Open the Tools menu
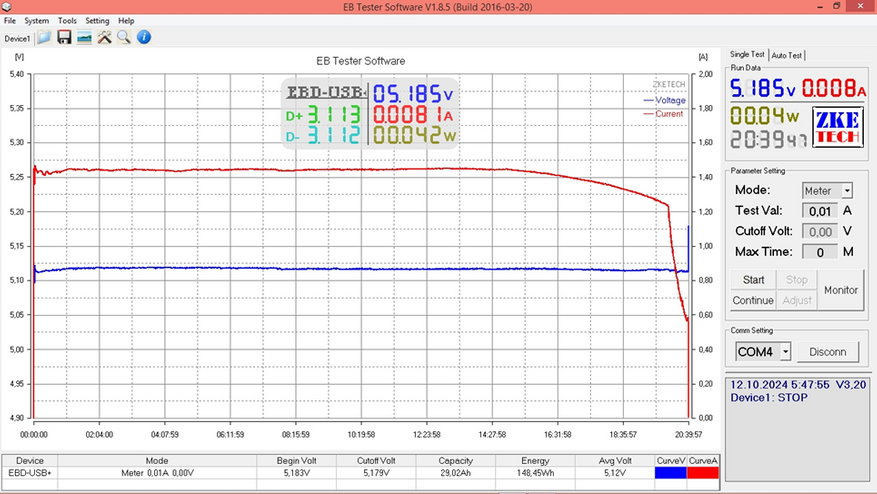Viewport: 877px width, 494px height. [67, 21]
